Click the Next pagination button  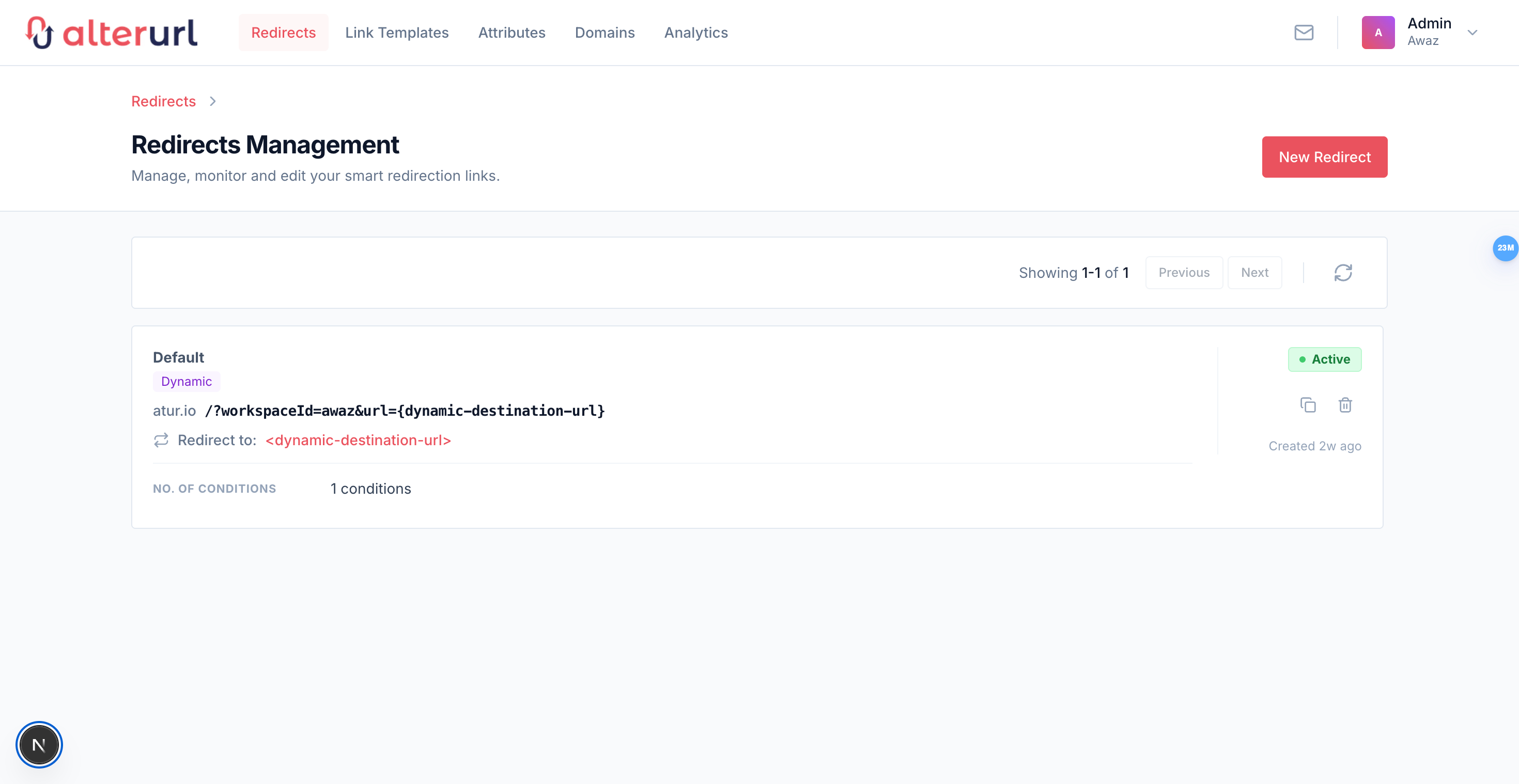pos(1254,272)
